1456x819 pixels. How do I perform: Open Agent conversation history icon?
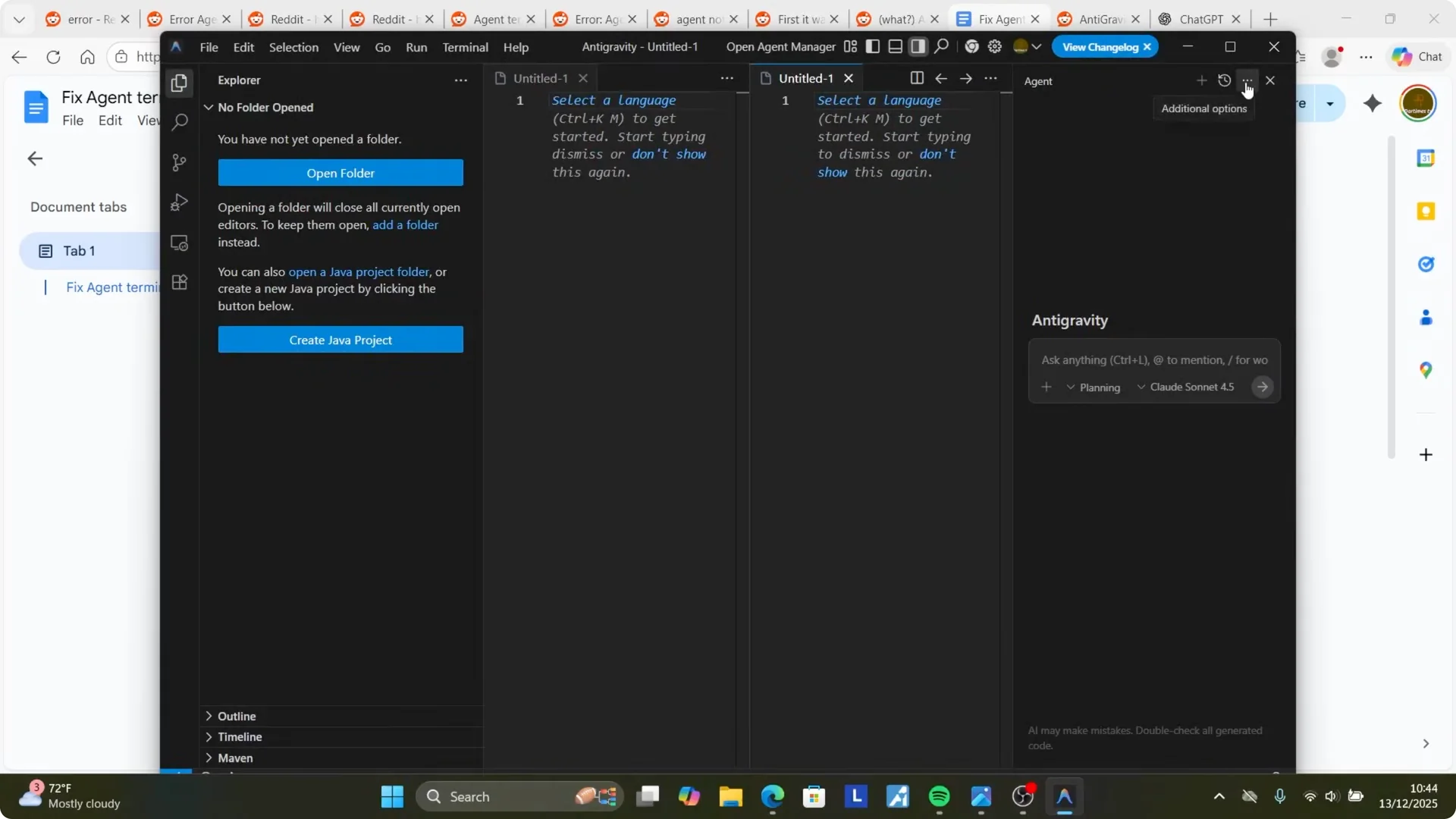point(1224,80)
